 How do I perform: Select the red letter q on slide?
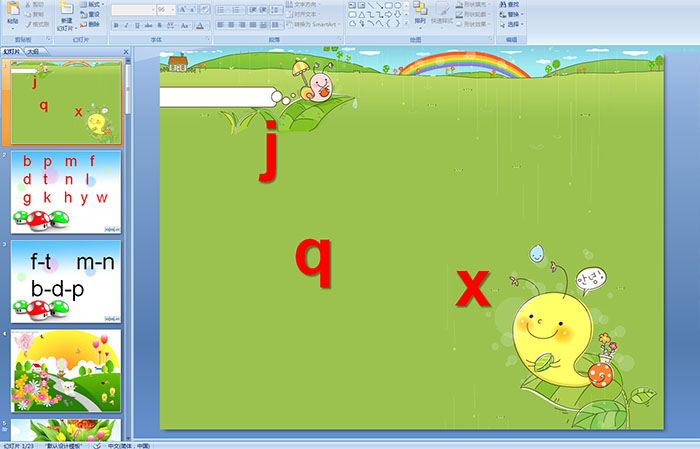[x=314, y=262]
